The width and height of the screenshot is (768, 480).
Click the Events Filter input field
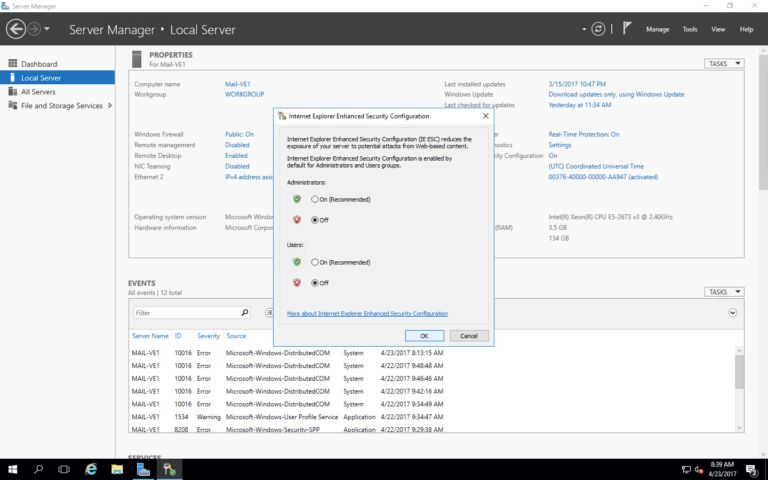pyautogui.click(x=187, y=312)
